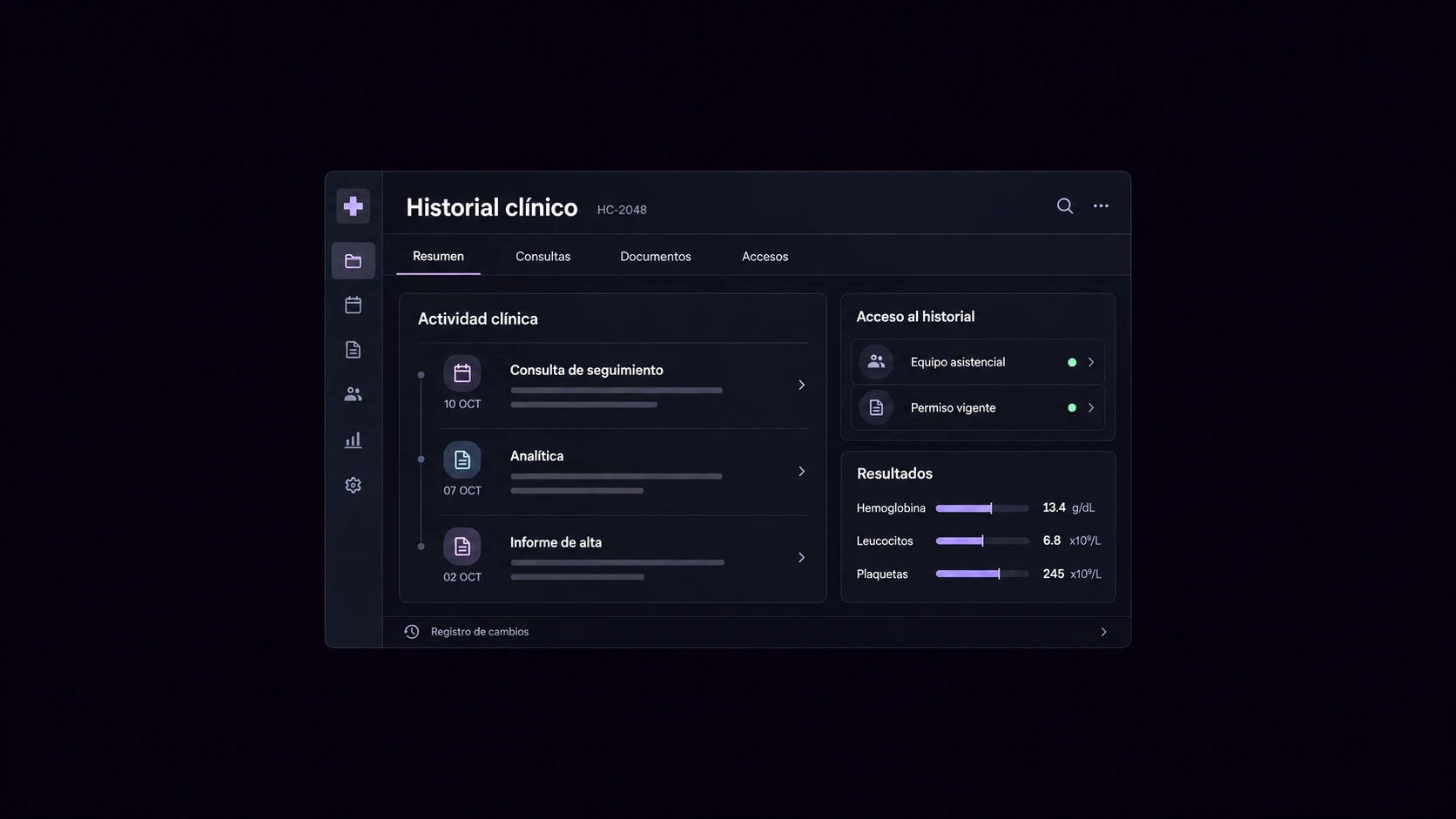The width and height of the screenshot is (1456, 819).
Task: Click the 10 OCT timeline marker dot
Action: 421,375
